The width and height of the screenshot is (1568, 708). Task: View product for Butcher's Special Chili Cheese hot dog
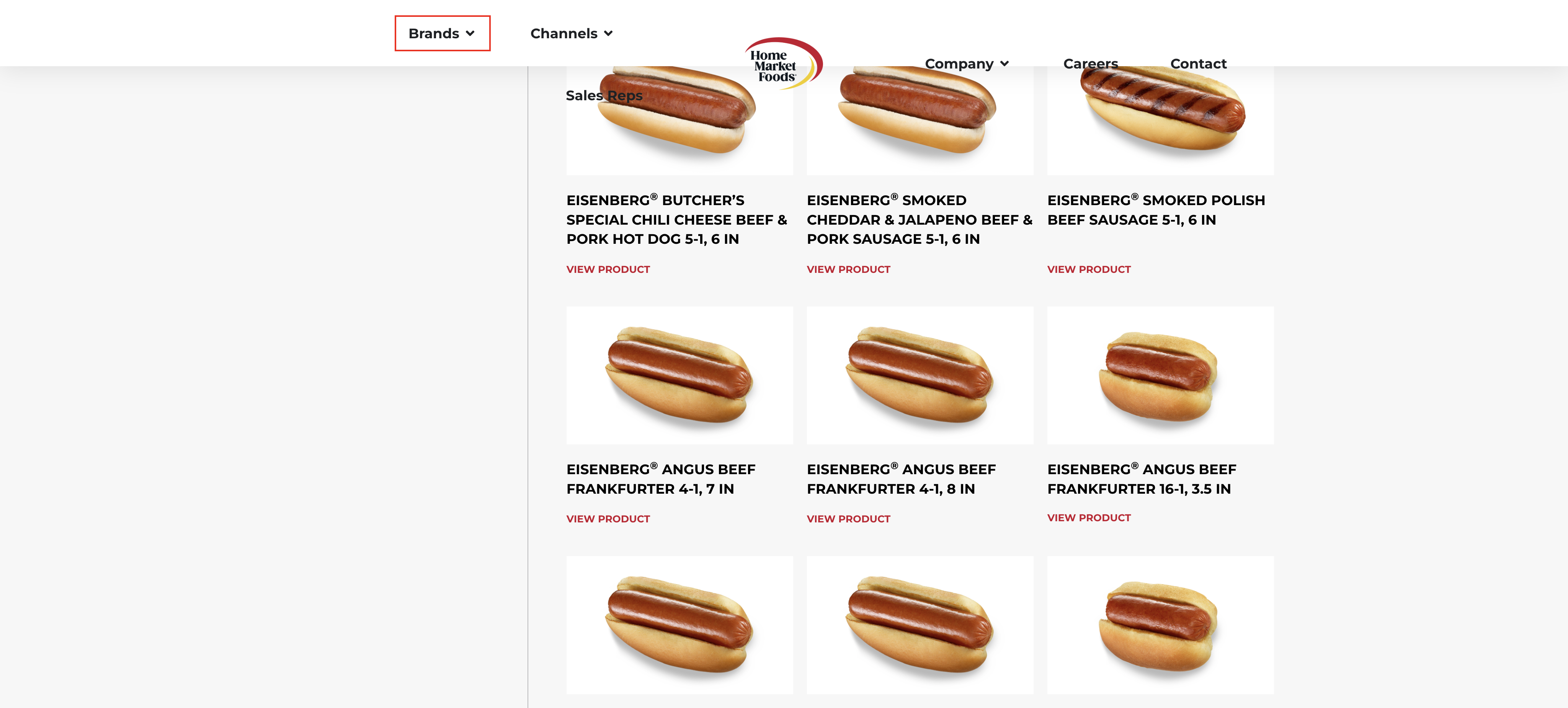pos(608,269)
